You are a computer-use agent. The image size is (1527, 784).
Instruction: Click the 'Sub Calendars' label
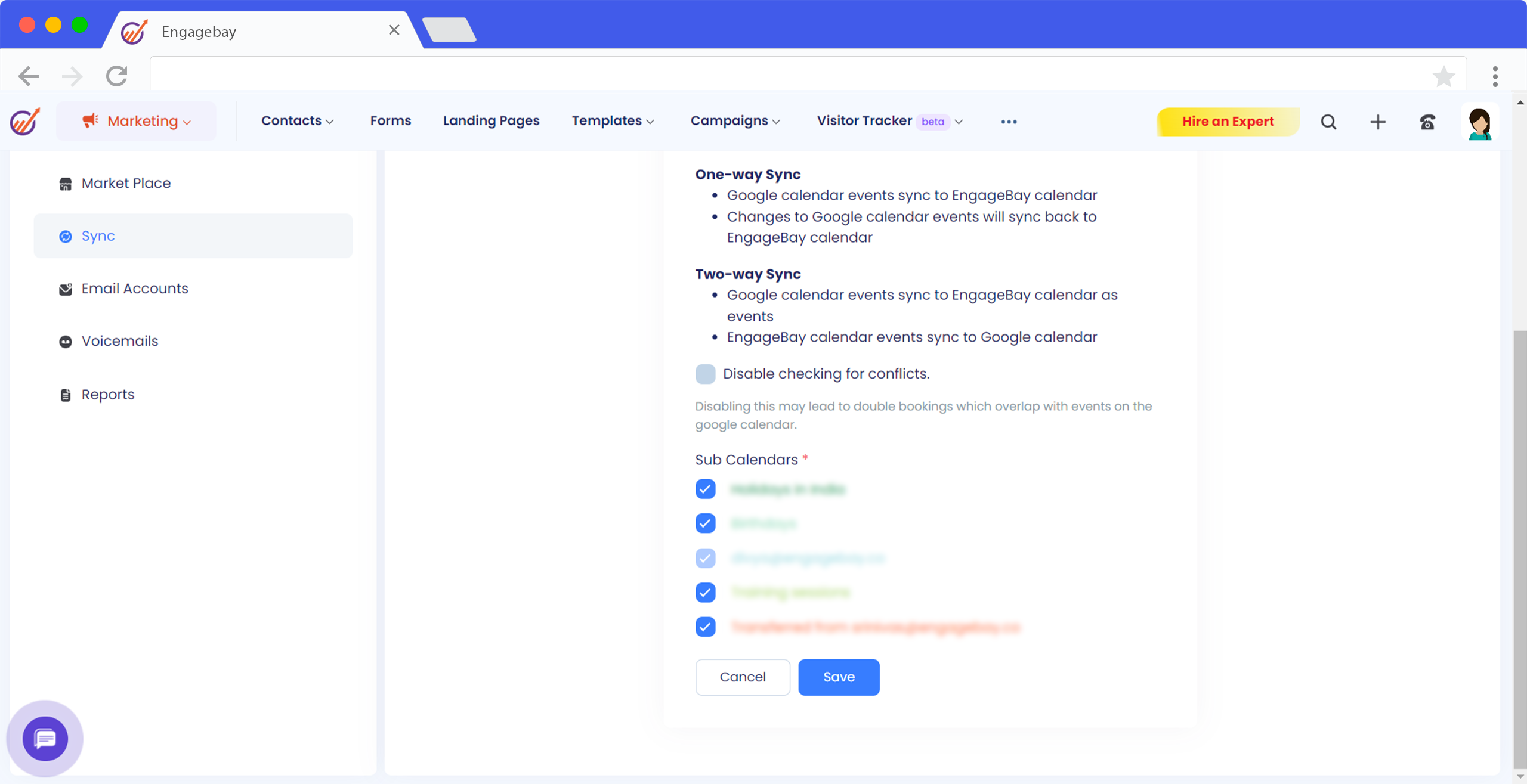tap(746, 460)
